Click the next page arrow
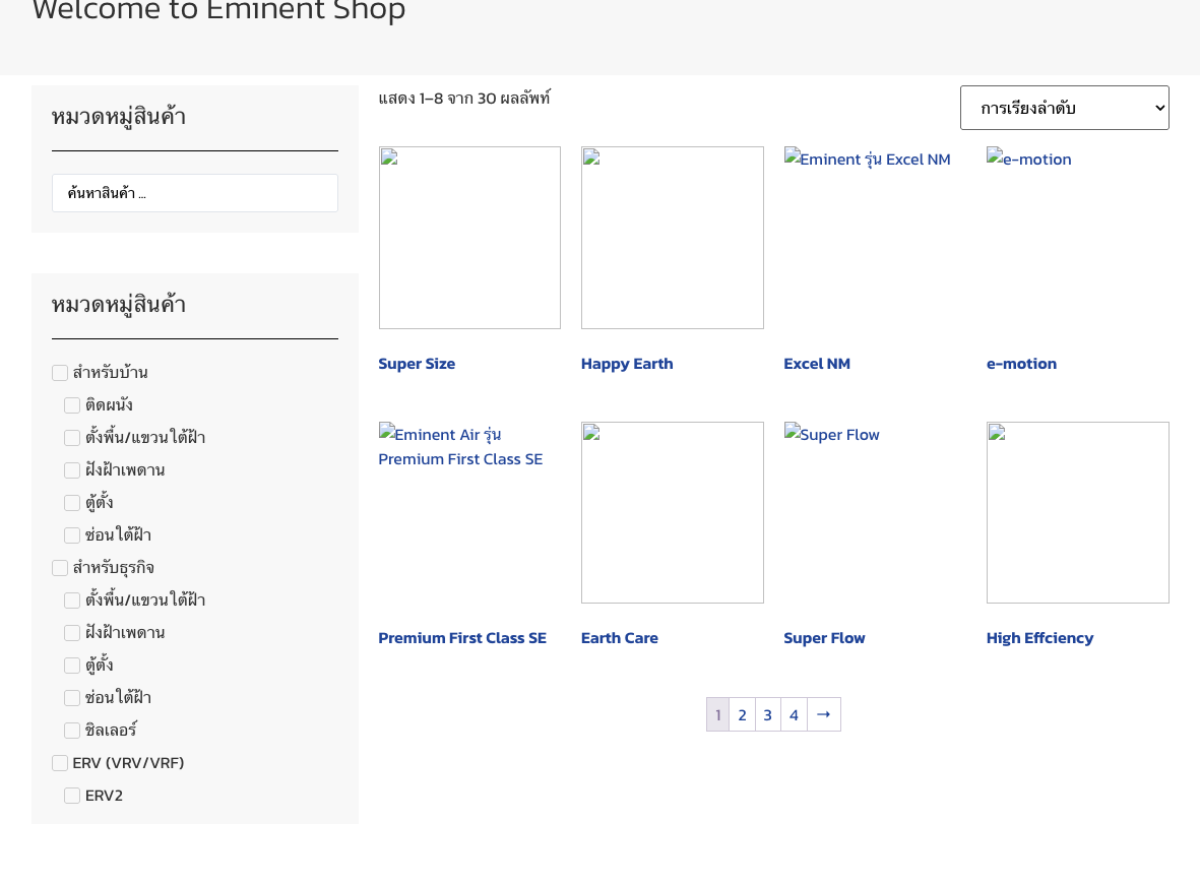This screenshot has height=881, width=1200. 824,715
